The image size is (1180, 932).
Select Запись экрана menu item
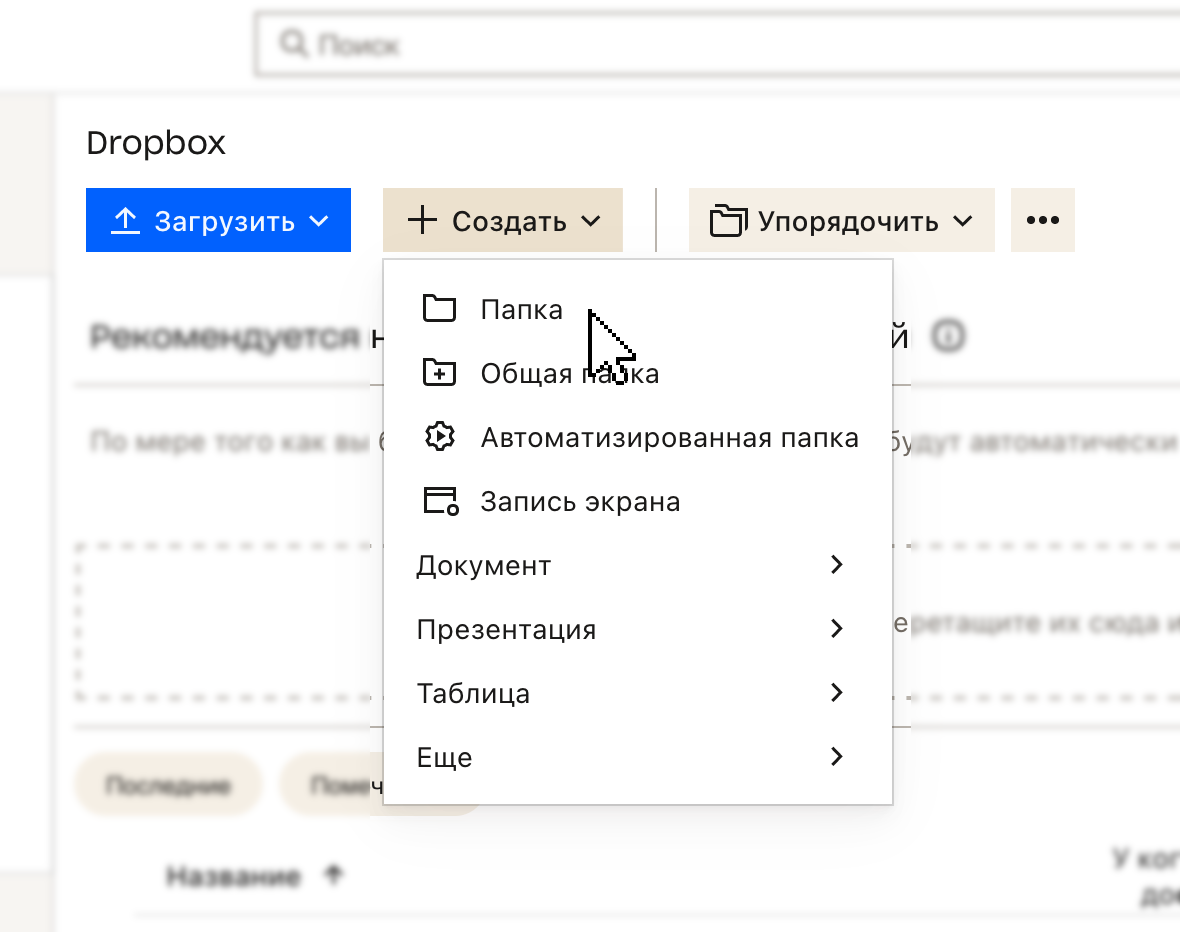[x=637, y=501]
